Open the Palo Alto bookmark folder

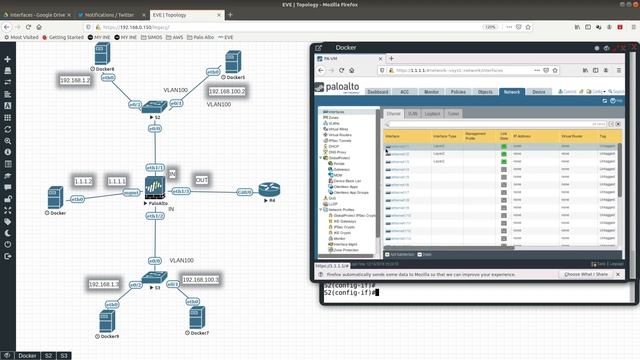[200, 37]
